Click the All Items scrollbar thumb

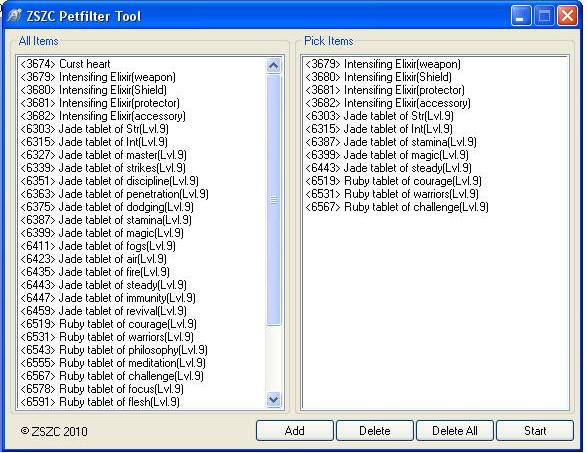(274, 200)
